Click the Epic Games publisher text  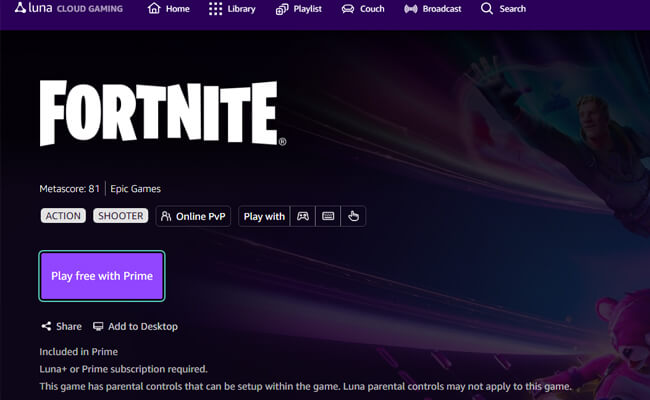(136, 189)
